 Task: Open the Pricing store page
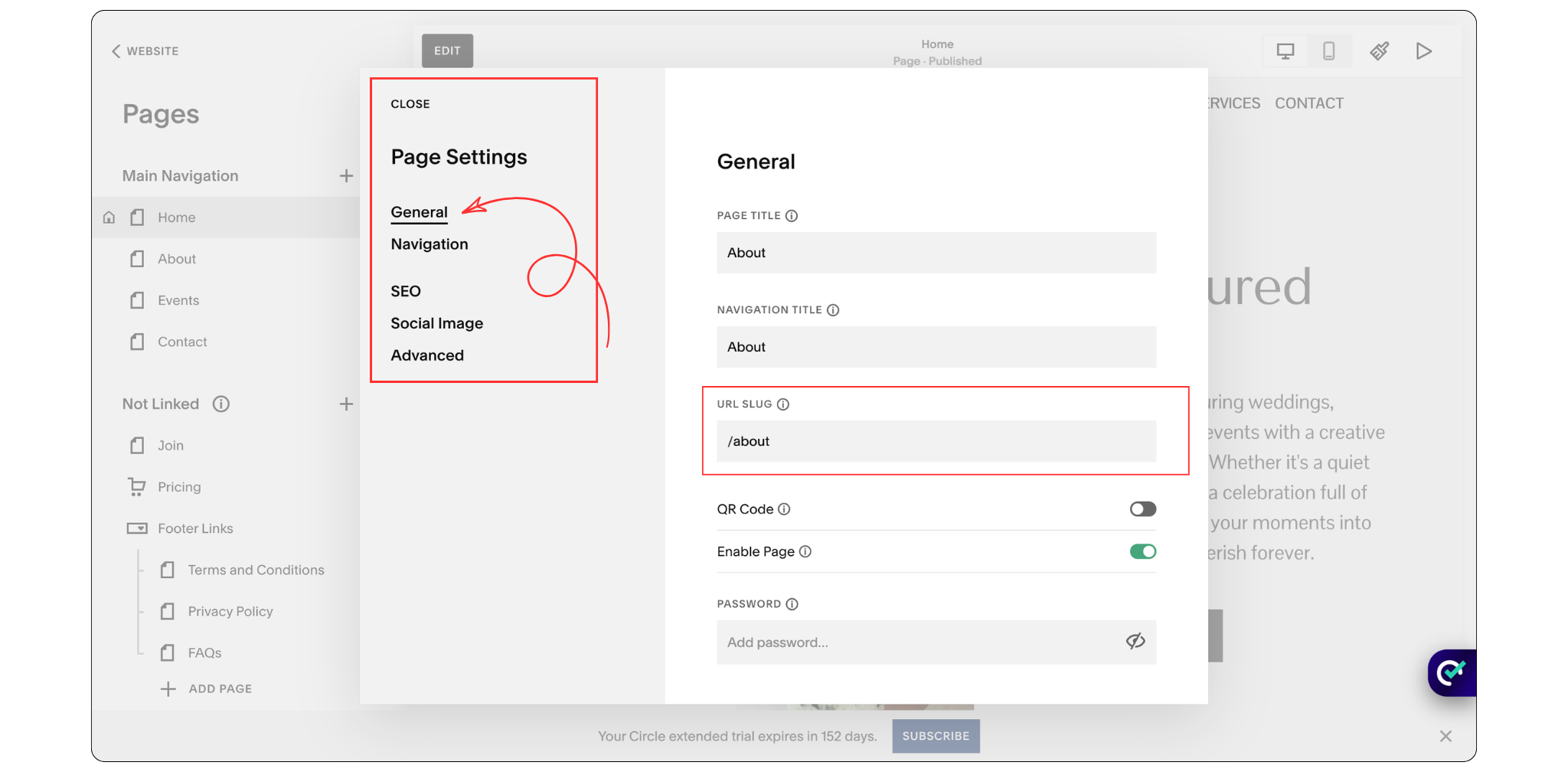click(x=179, y=487)
